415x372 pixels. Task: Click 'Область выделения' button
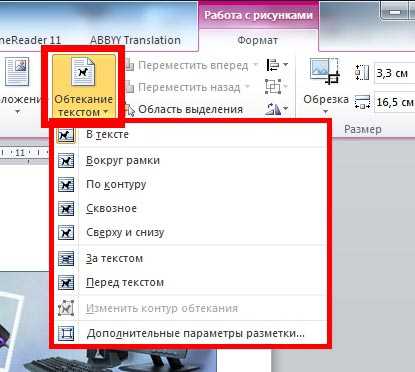coord(184,109)
